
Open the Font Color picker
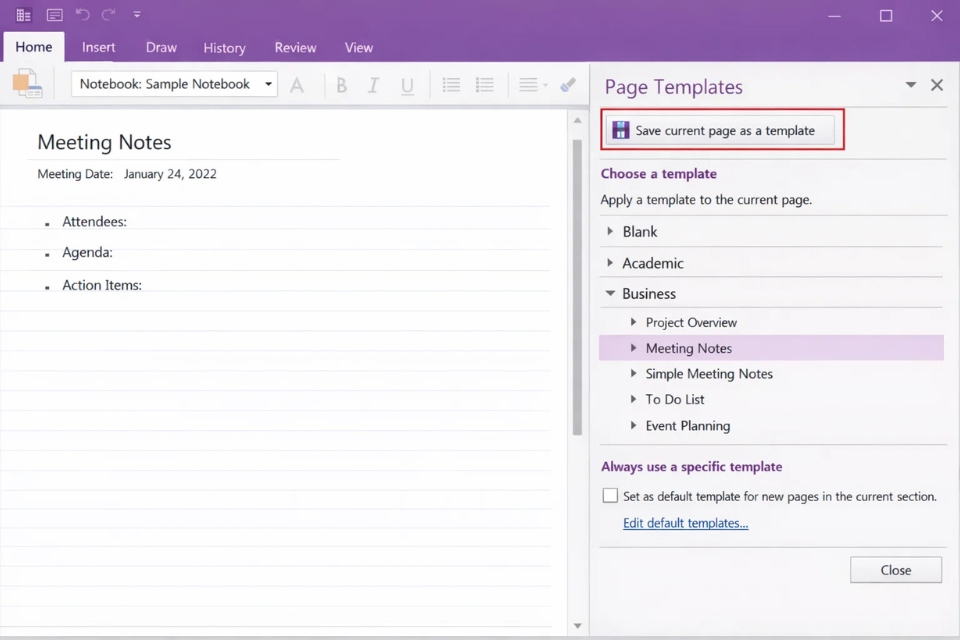pos(296,85)
